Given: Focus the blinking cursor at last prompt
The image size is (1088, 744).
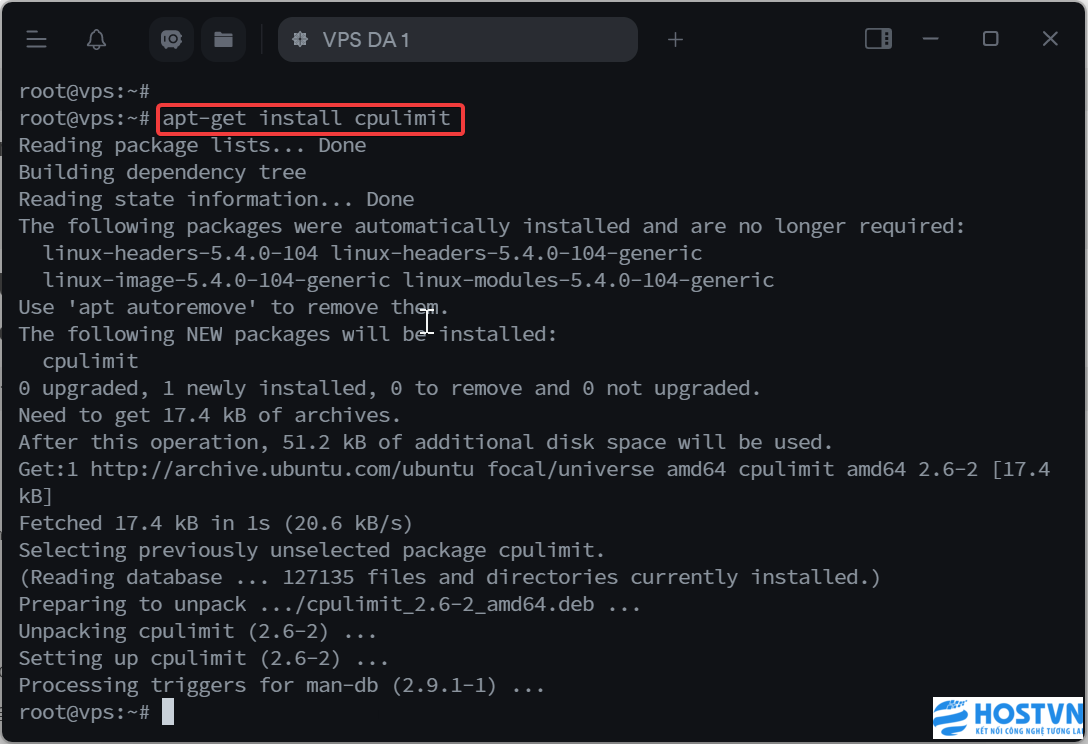Looking at the screenshot, I should tap(168, 712).
